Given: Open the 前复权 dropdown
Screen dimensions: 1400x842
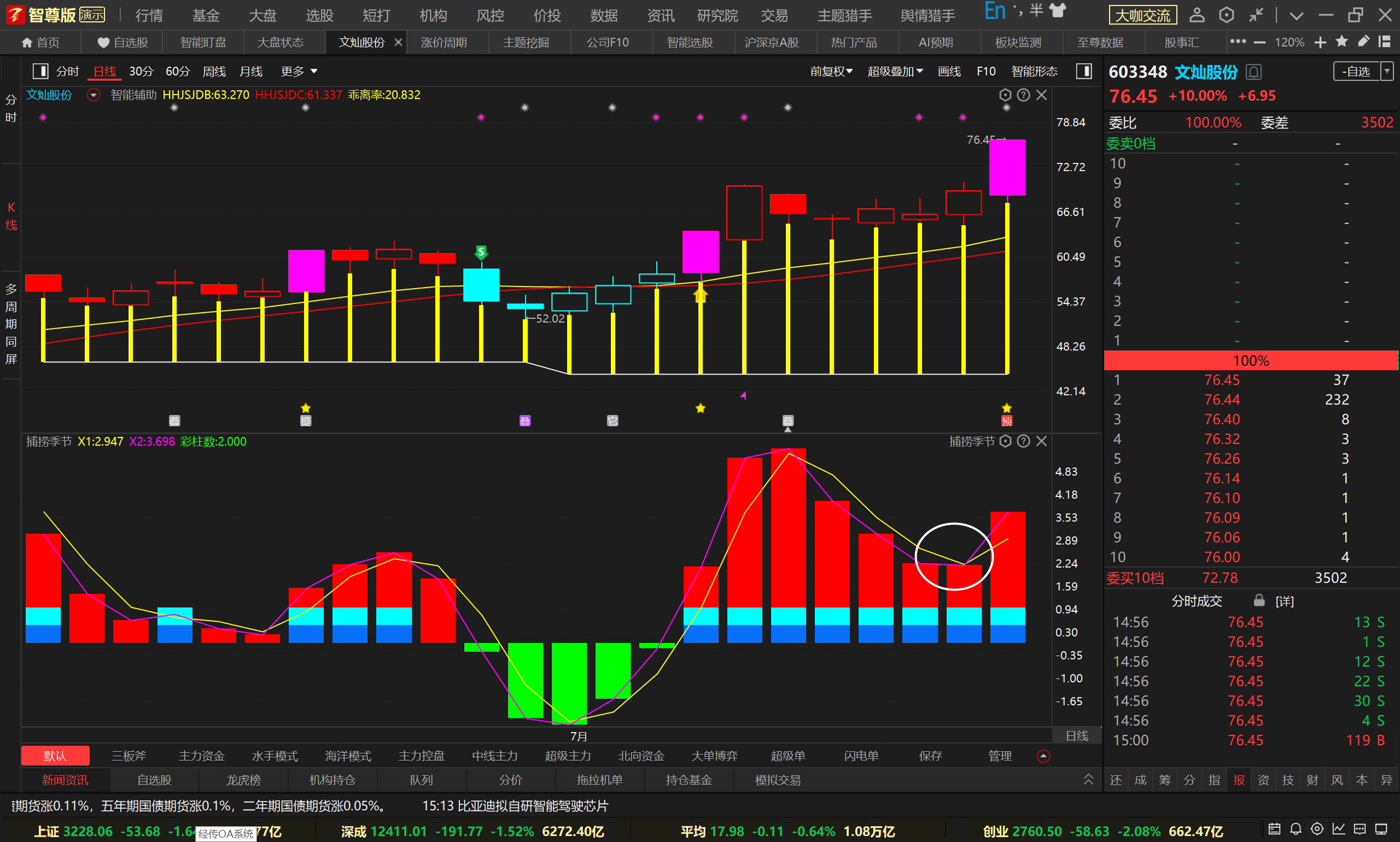Looking at the screenshot, I should [831, 72].
